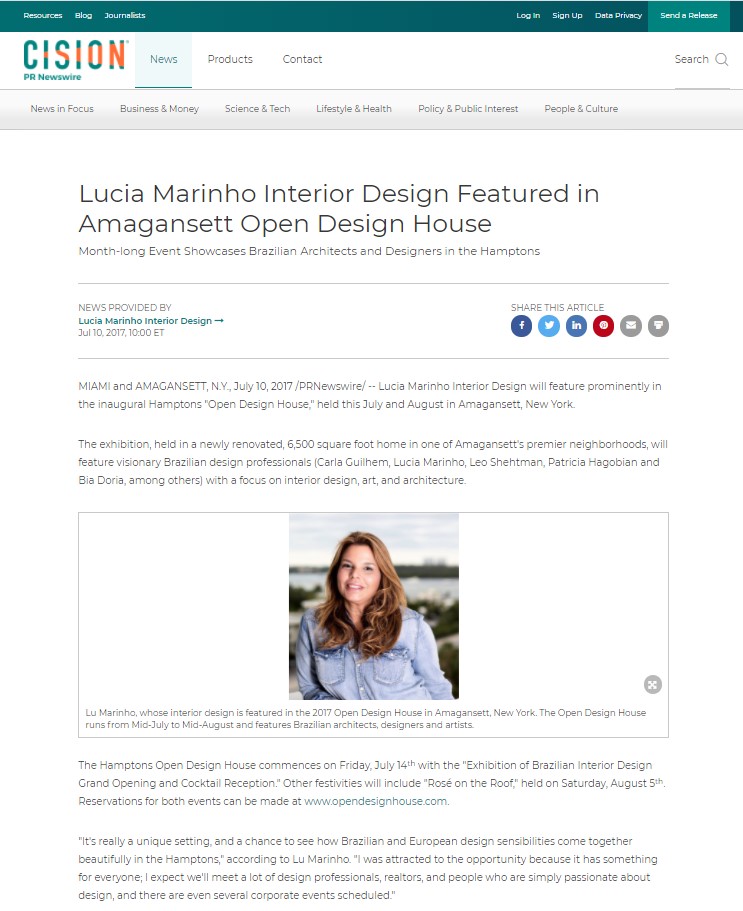The height and width of the screenshot is (911, 743).
Task: Click the Cision PR Newswire logo
Action: (75, 60)
